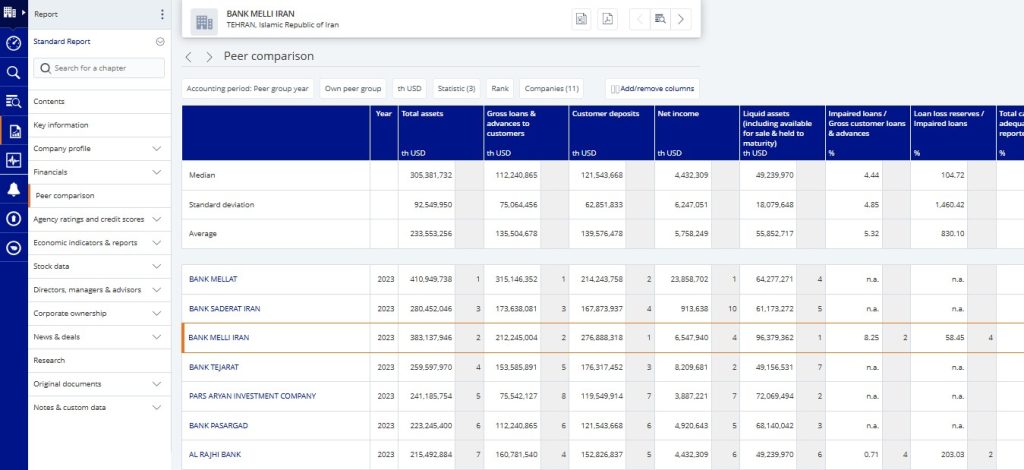Click the circled badge icon below the bell
This screenshot has width=1024, height=470.
coord(13,219)
